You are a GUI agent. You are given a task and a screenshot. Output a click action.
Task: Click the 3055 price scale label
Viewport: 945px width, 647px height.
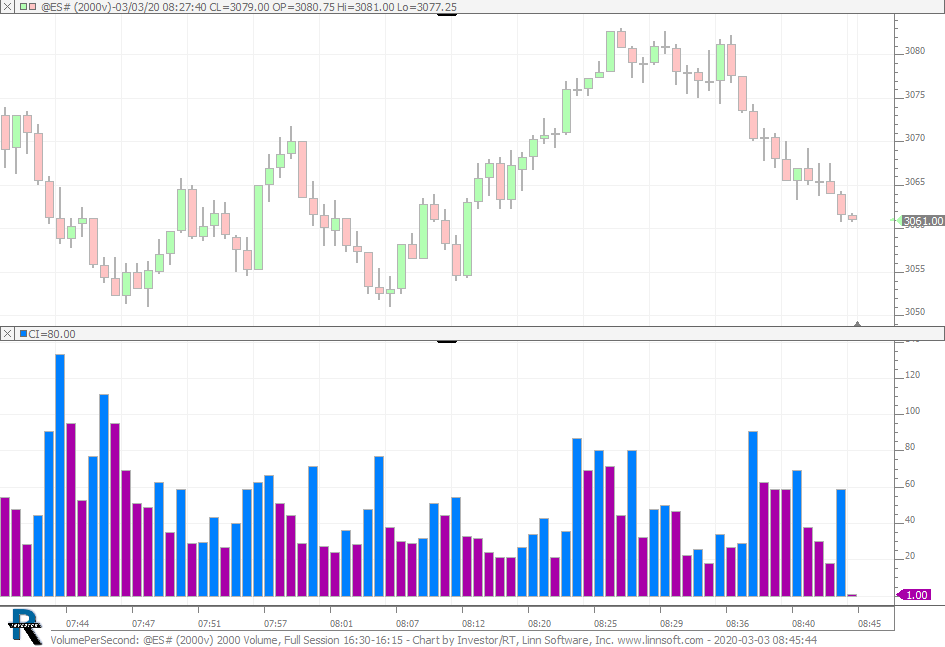tap(915, 269)
